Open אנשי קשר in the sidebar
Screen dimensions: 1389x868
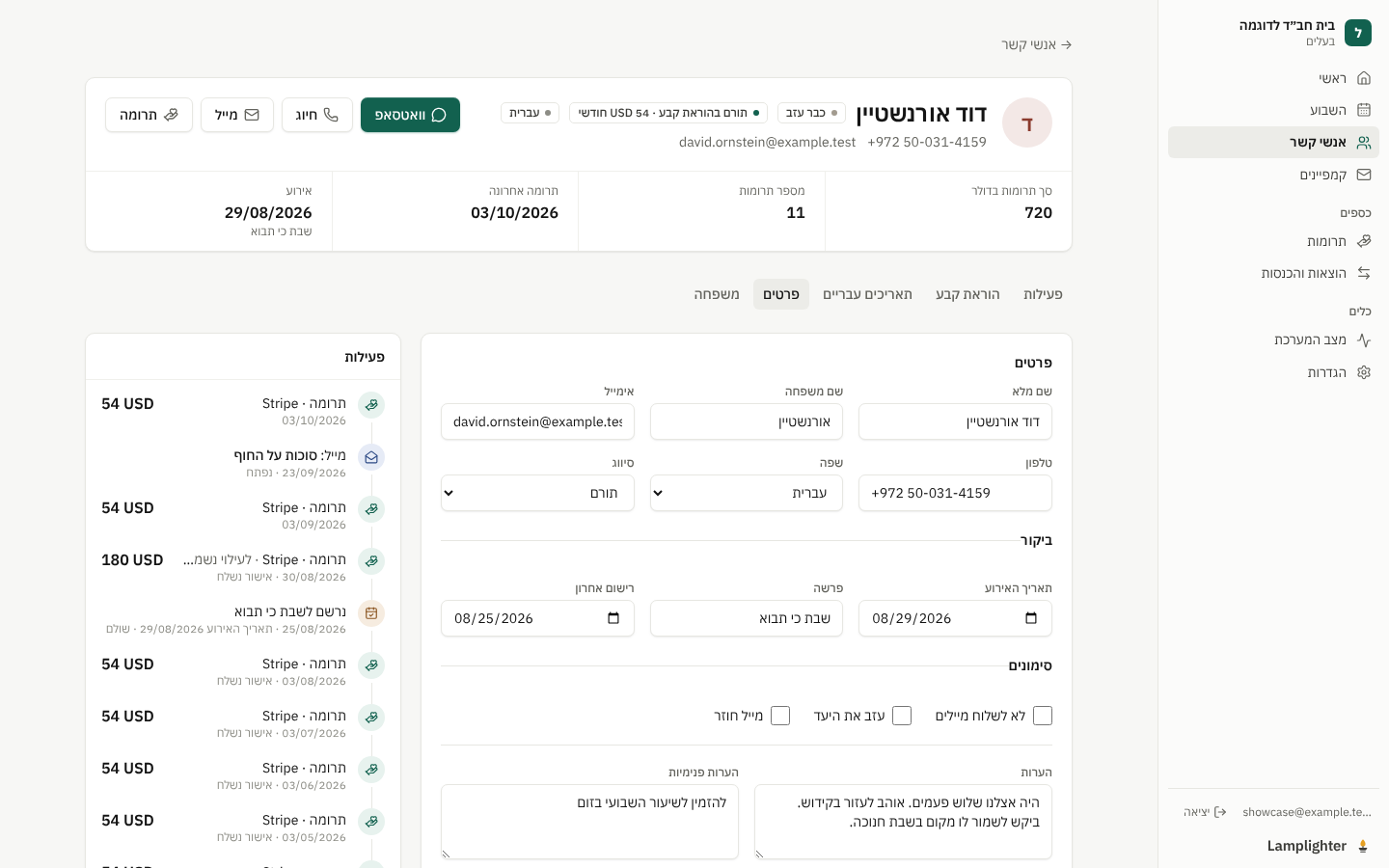(x=1273, y=142)
